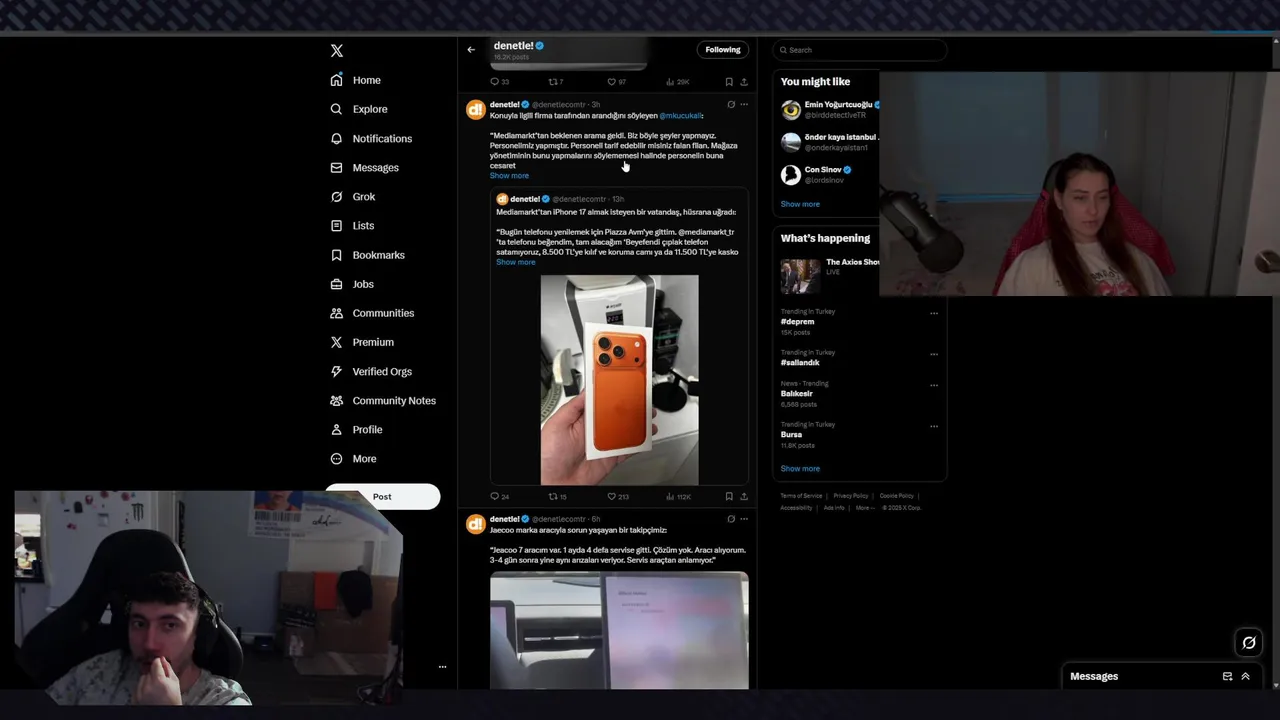Viewport: 1280px width, 720px height.
Task: Open Jobs page
Action: click(x=352, y=284)
